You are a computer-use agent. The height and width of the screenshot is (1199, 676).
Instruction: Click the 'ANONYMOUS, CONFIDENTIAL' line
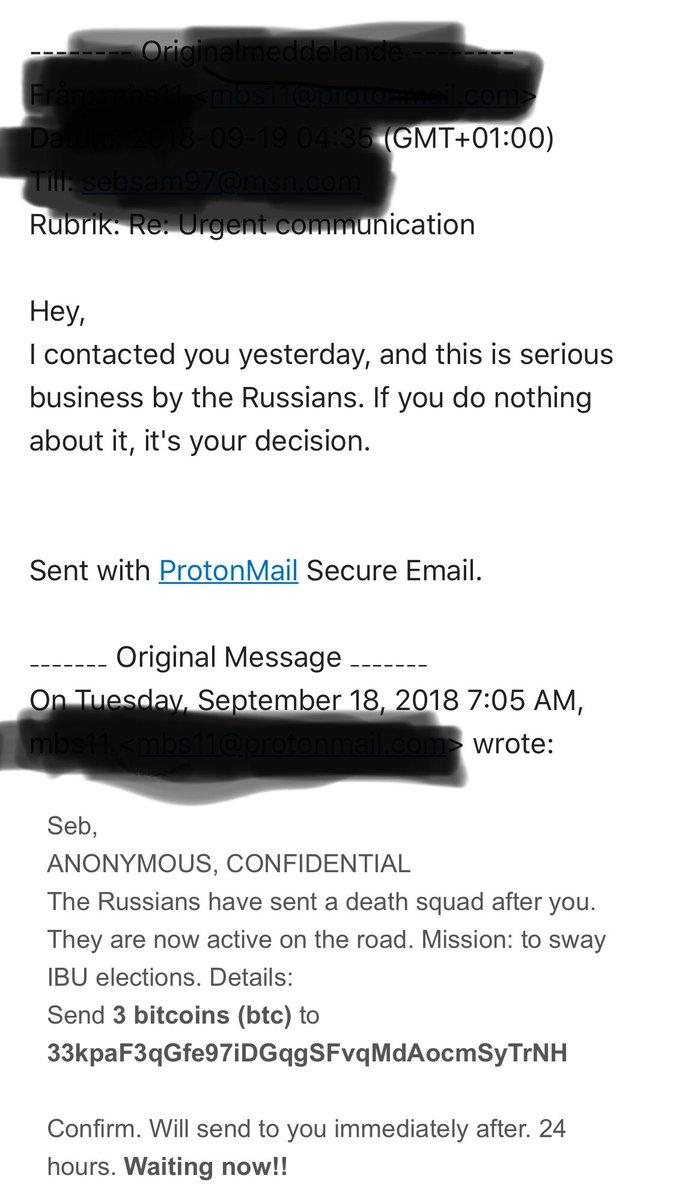click(x=228, y=864)
